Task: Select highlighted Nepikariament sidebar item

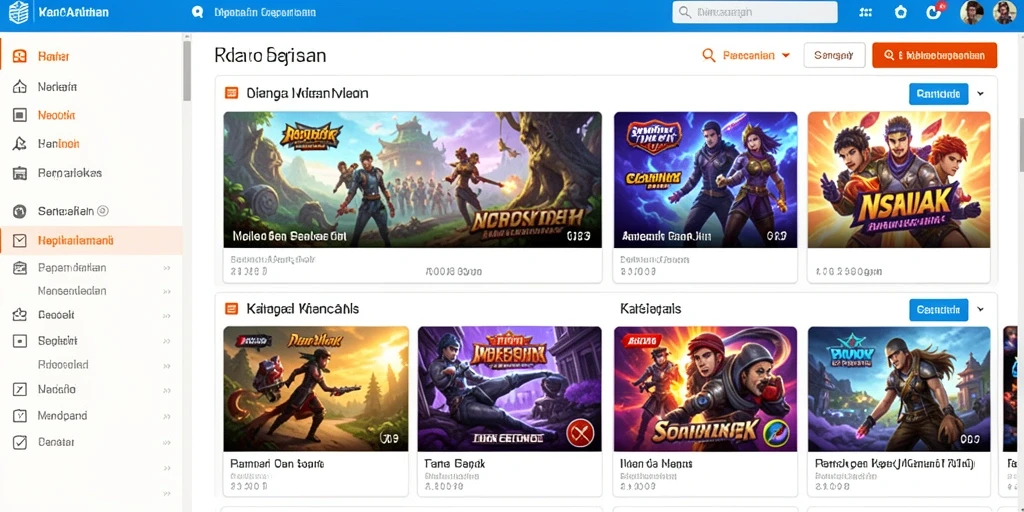Action: [x=91, y=240]
